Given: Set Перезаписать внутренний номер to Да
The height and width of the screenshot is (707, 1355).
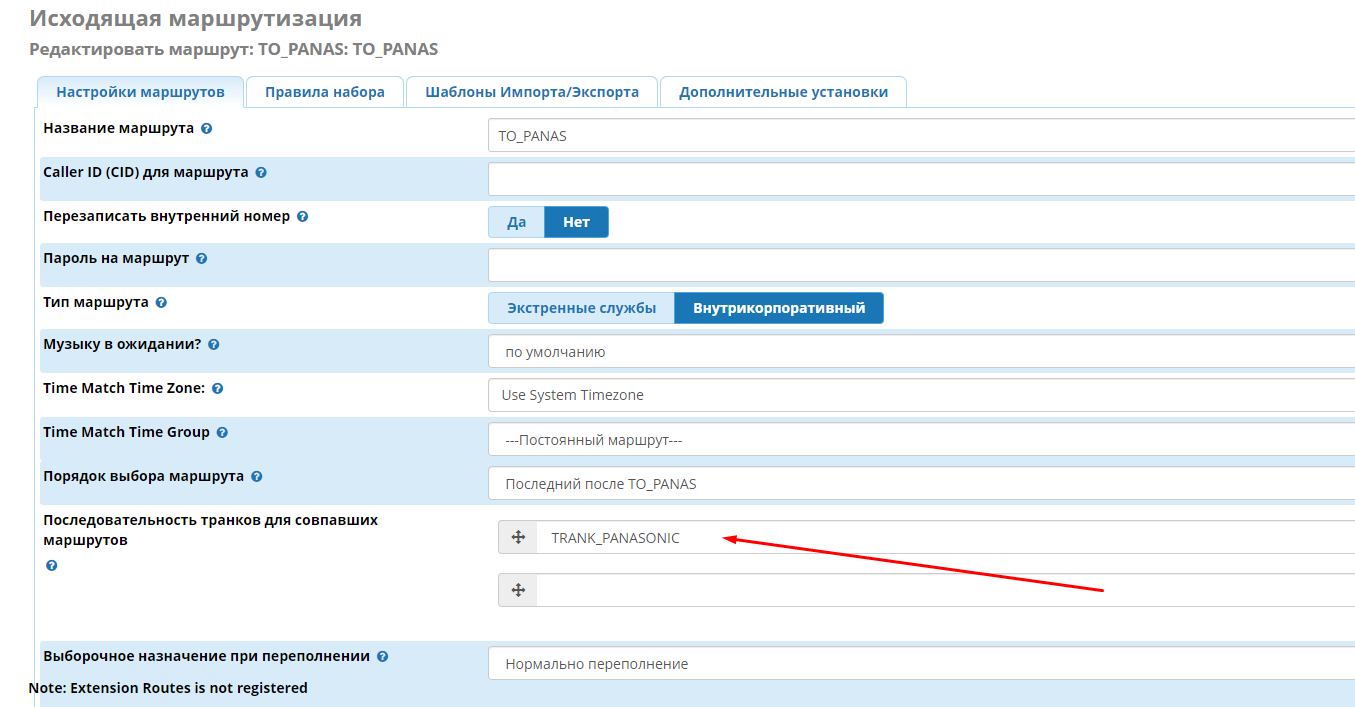Looking at the screenshot, I should (x=516, y=222).
